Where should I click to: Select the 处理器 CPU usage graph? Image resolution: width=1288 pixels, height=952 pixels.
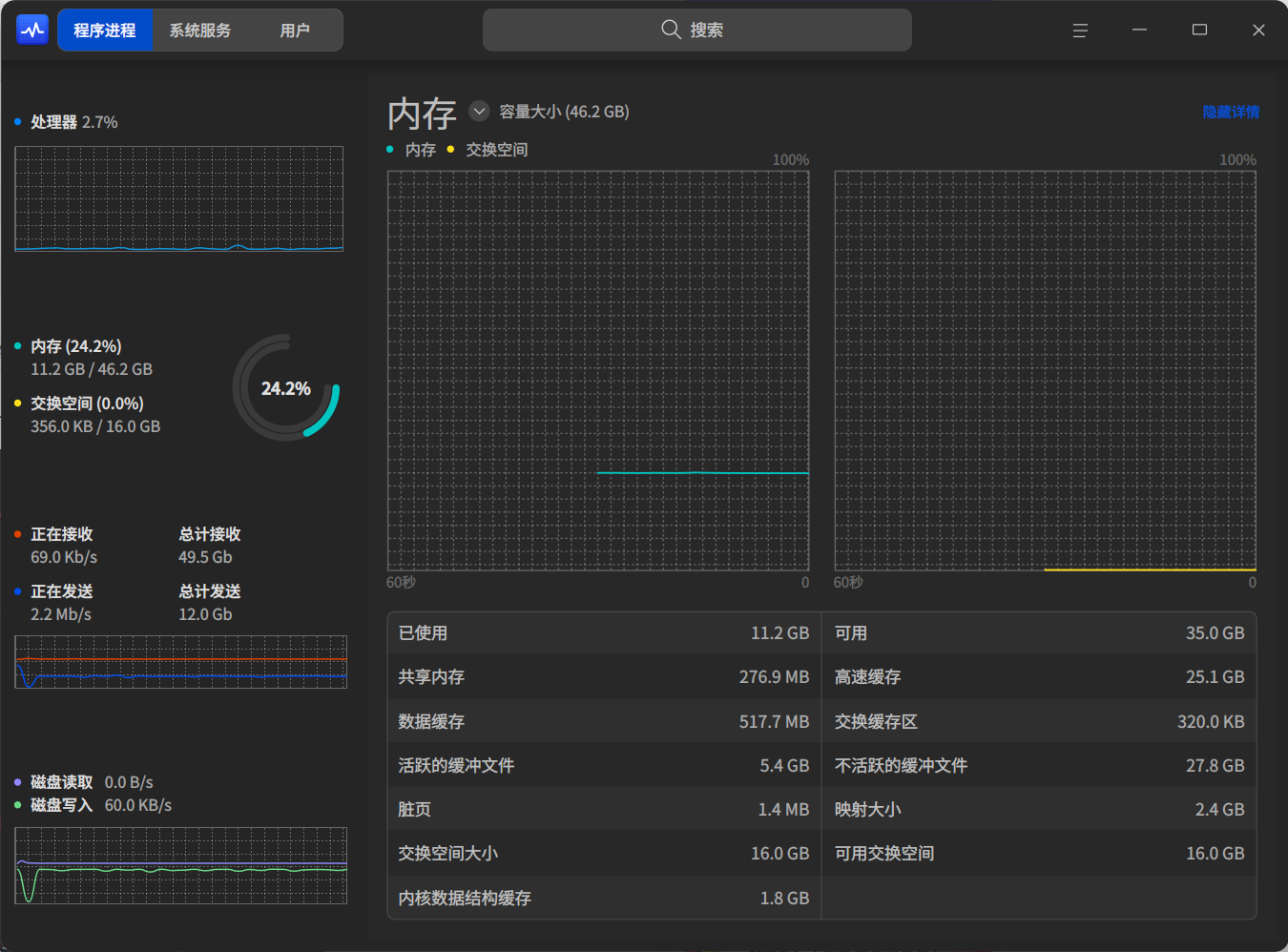point(178,198)
